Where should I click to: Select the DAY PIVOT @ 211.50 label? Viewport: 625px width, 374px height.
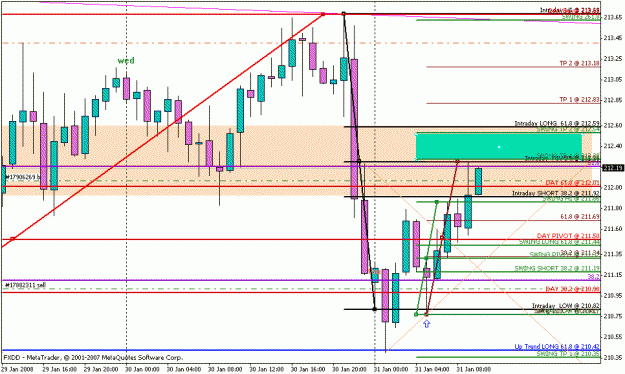568,236
